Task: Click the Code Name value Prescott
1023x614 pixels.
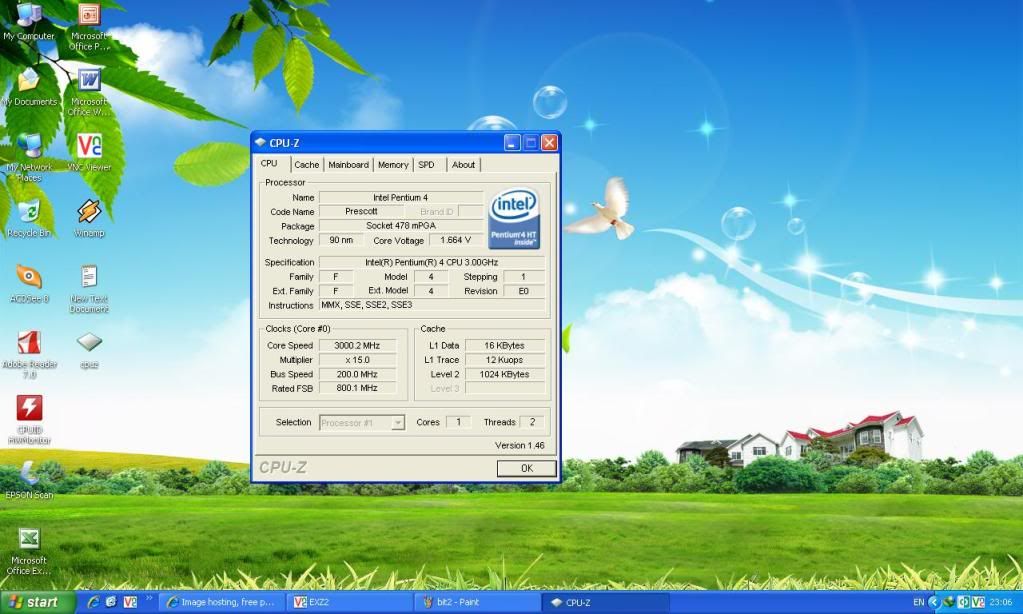Action: pyautogui.click(x=361, y=211)
